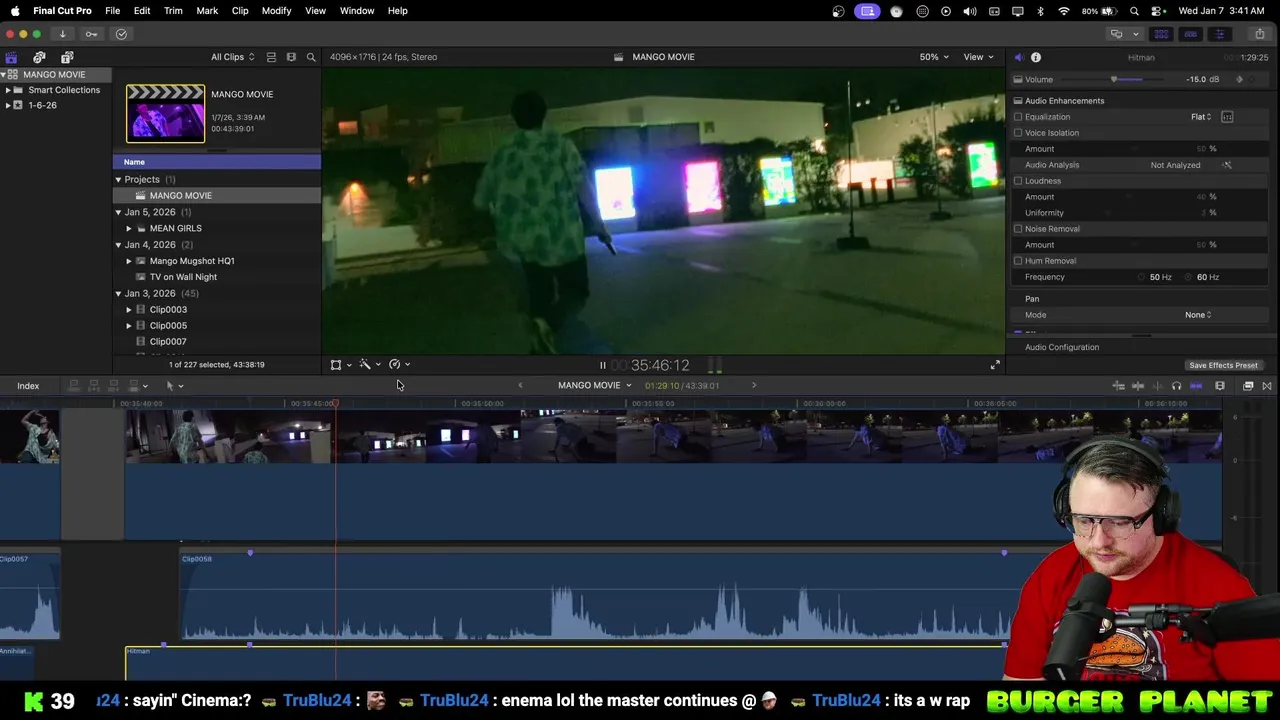1280x720 pixels.
Task: Add a Volume keyframe diamond button
Action: click(1240, 79)
